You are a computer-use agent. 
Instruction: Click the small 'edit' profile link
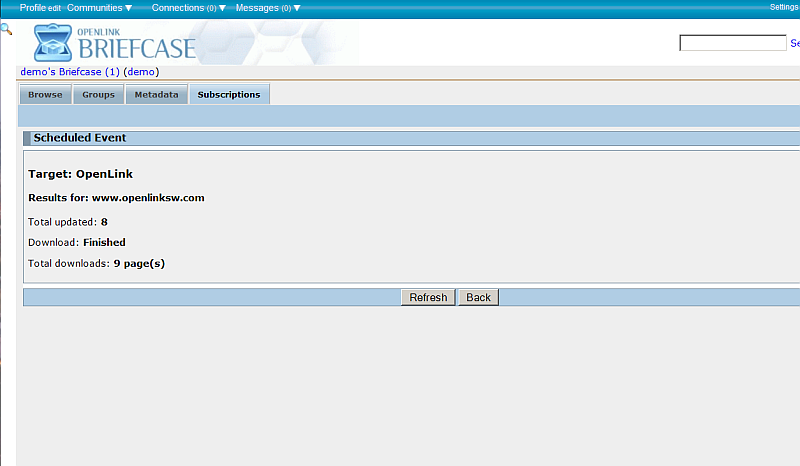(55, 8)
